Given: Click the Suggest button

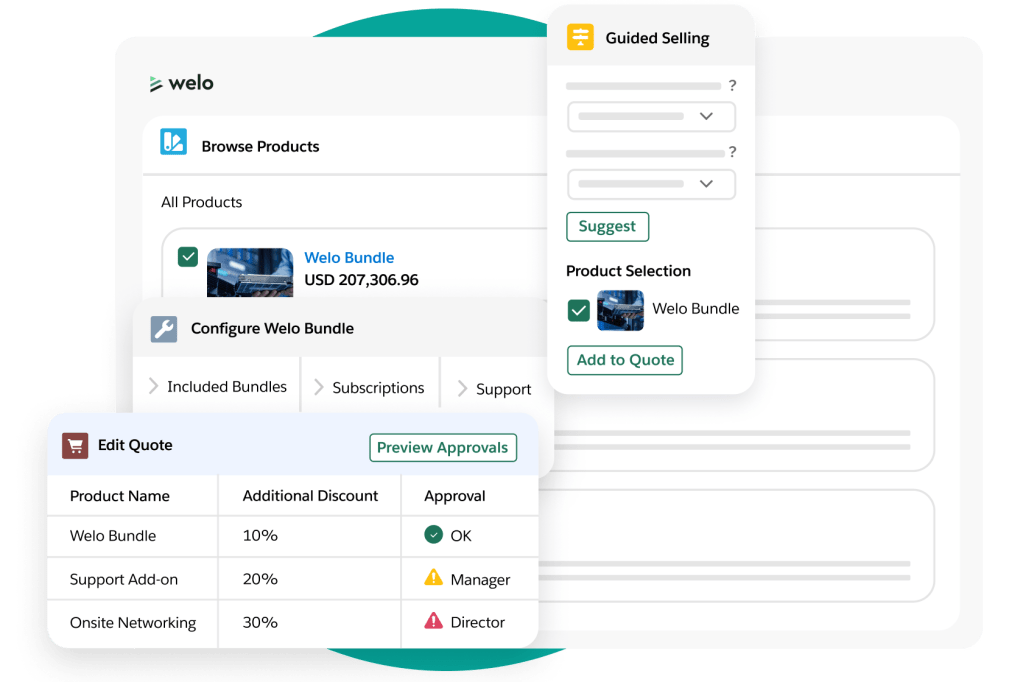Looking at the screenshot, I should (607, 226).
